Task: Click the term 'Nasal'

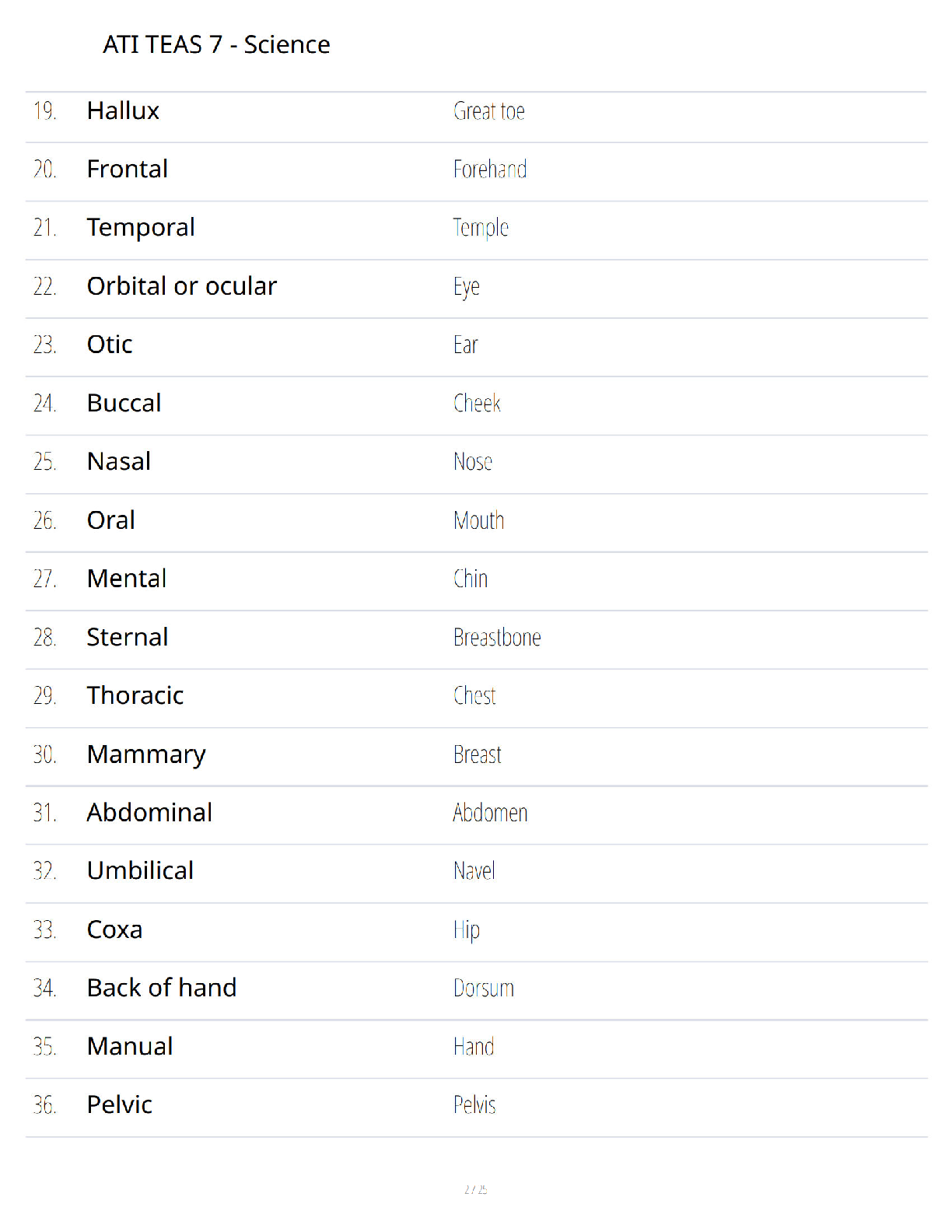Action: [x=119, y=461]
